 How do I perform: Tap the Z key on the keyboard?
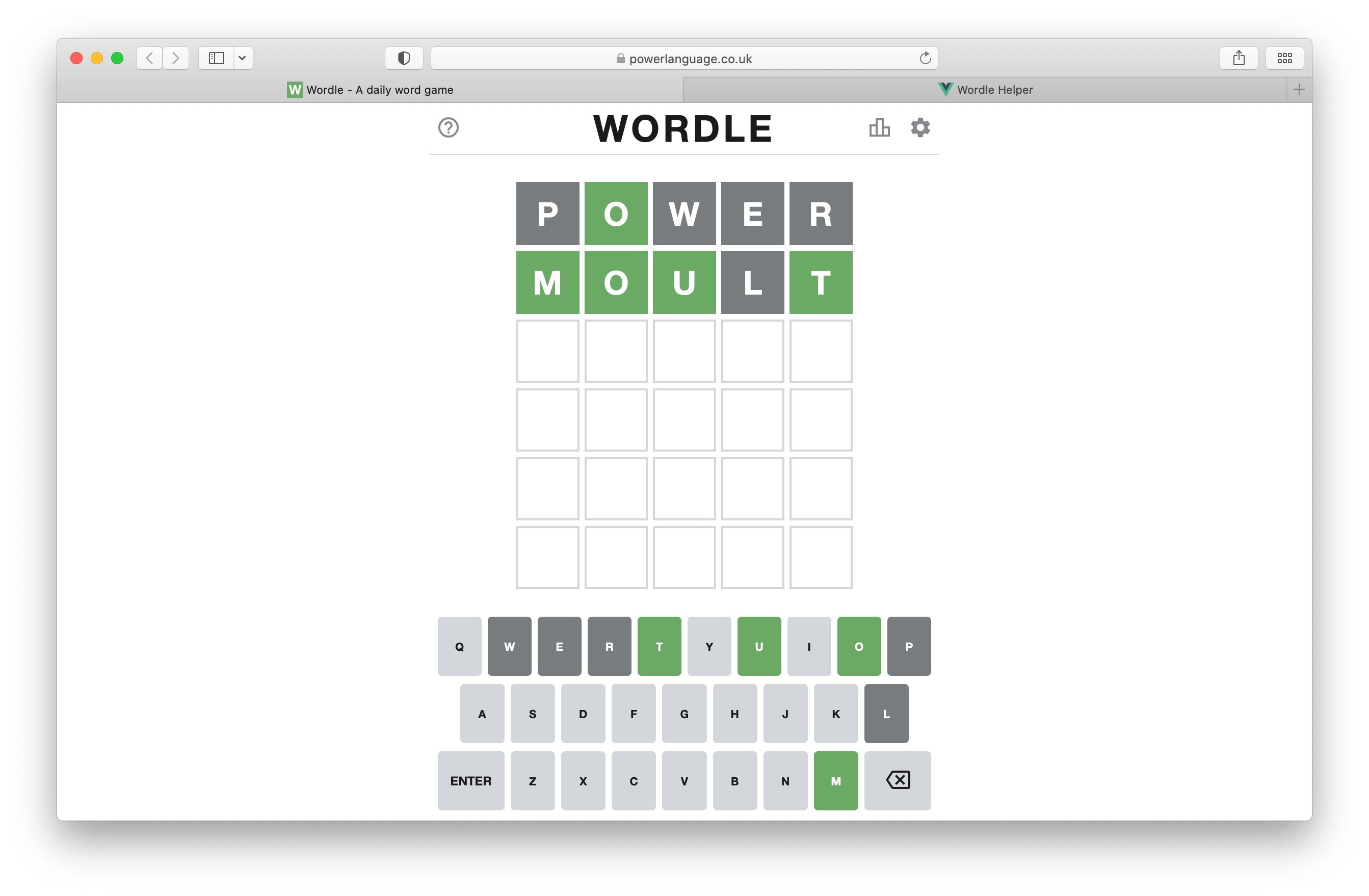tap(533, 780)
